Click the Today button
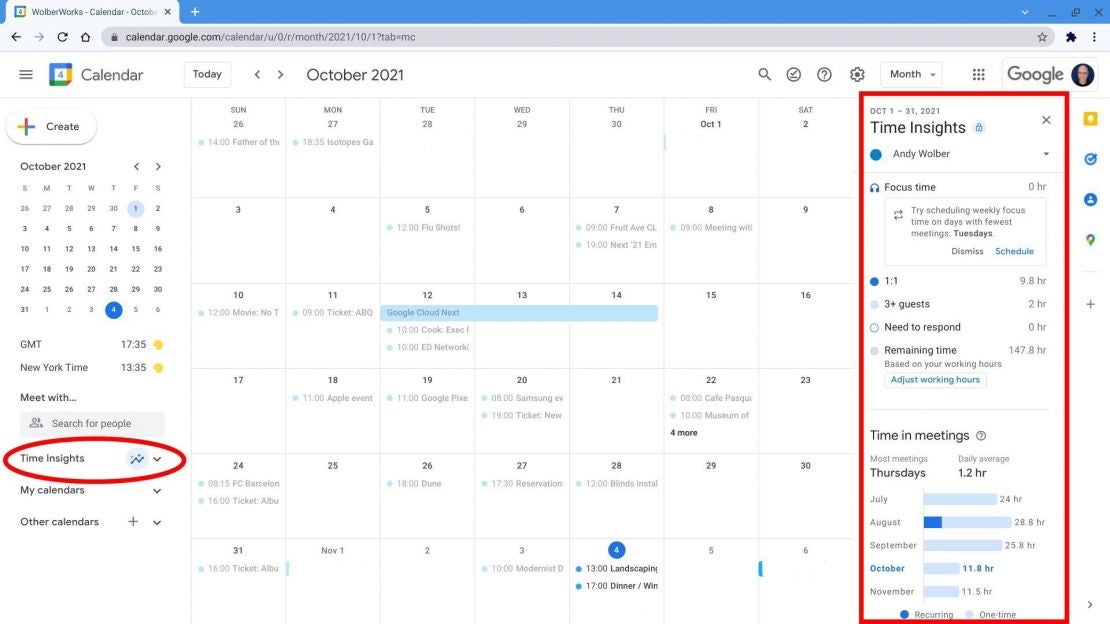 pos(207,74)
